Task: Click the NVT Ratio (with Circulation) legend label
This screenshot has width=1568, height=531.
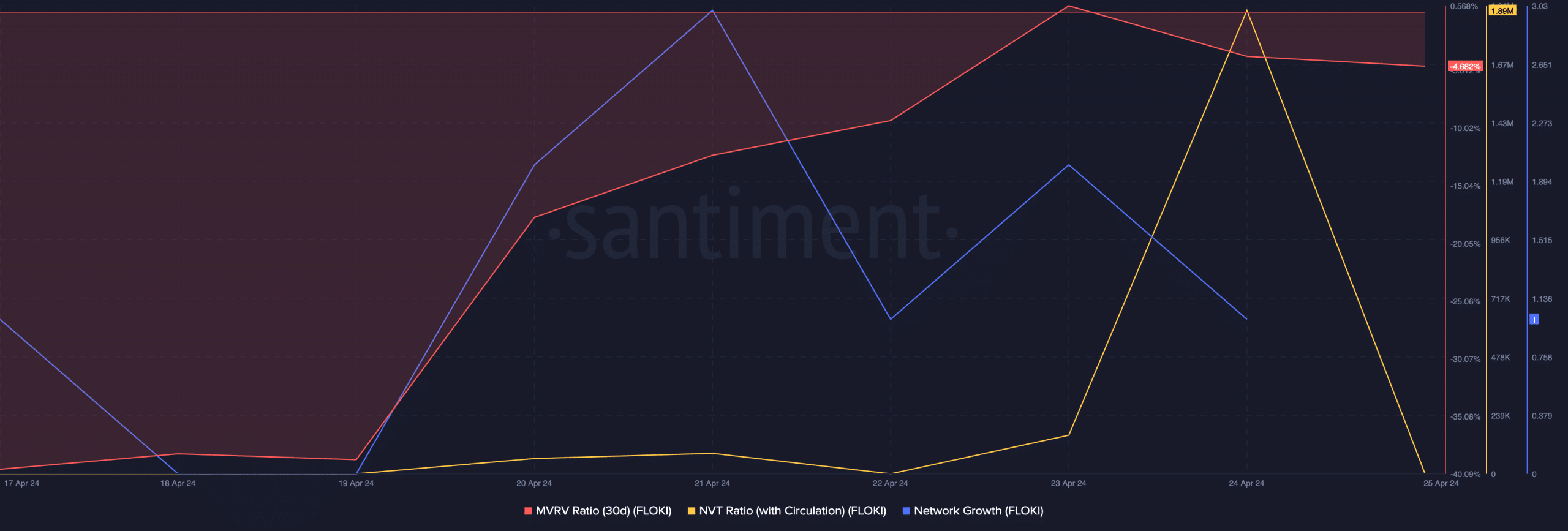Action: pos(793,511)
